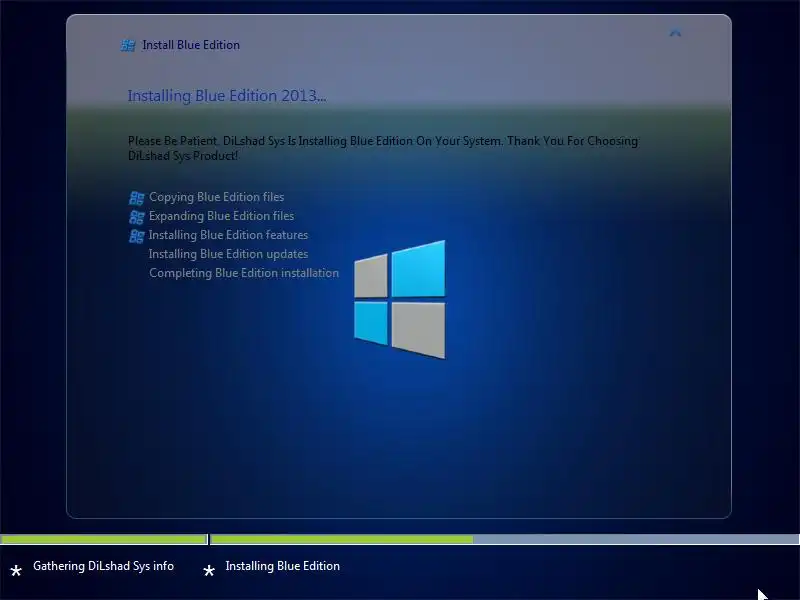
Task: Click 'Installing Blue Edition' bottom stage label
Action: pos(283,566)
